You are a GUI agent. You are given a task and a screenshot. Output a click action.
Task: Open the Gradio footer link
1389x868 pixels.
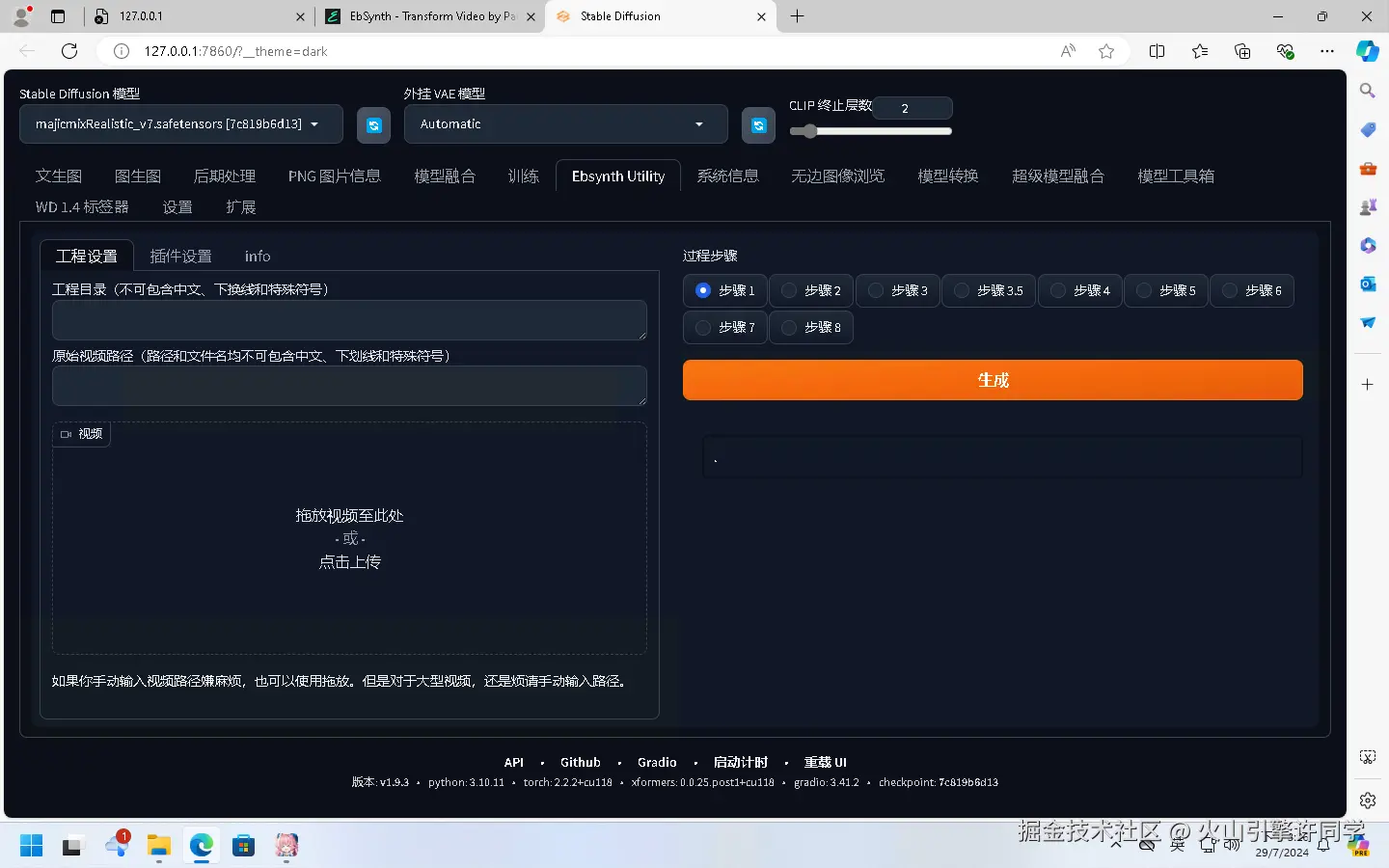(x=657, y=762)
